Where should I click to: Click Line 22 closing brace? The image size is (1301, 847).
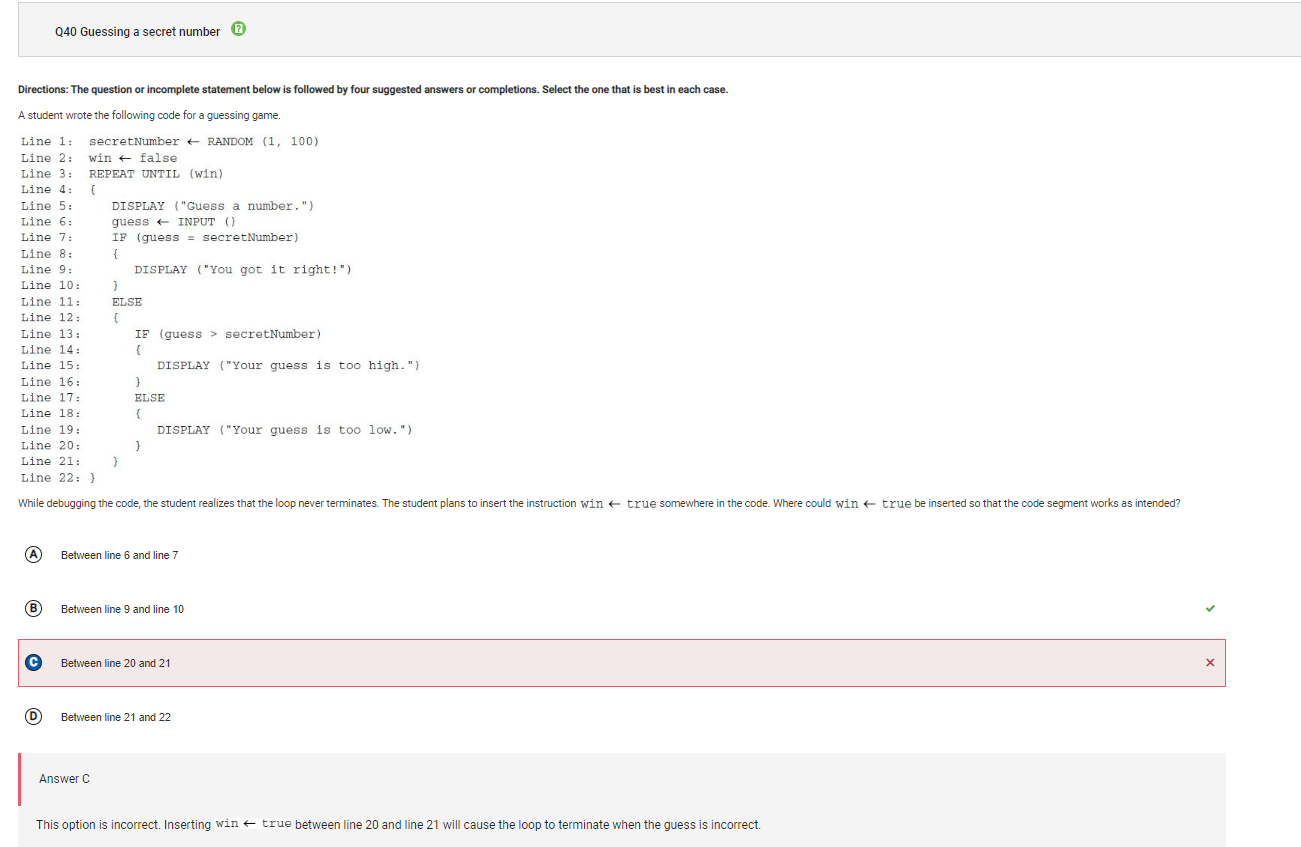tap(92, 478)
